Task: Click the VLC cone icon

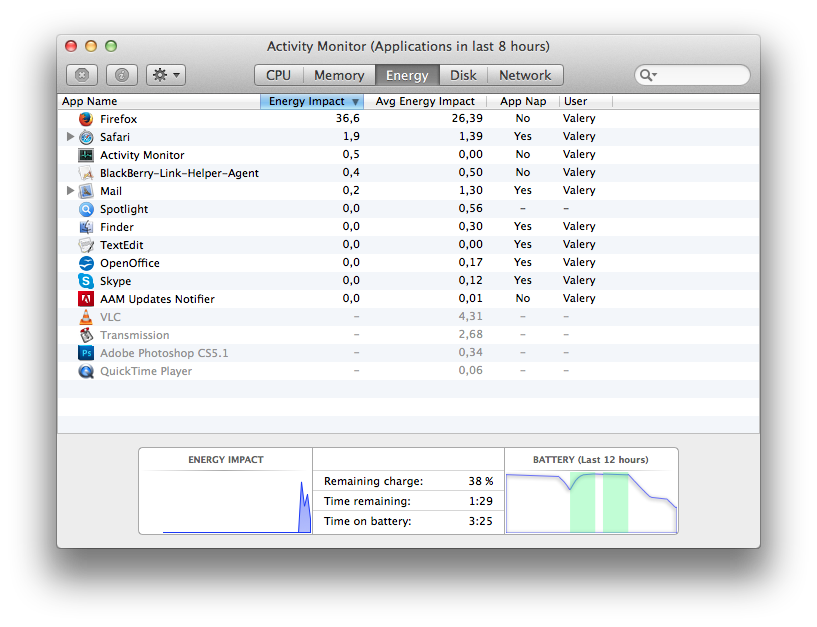Action: point(86,316)
